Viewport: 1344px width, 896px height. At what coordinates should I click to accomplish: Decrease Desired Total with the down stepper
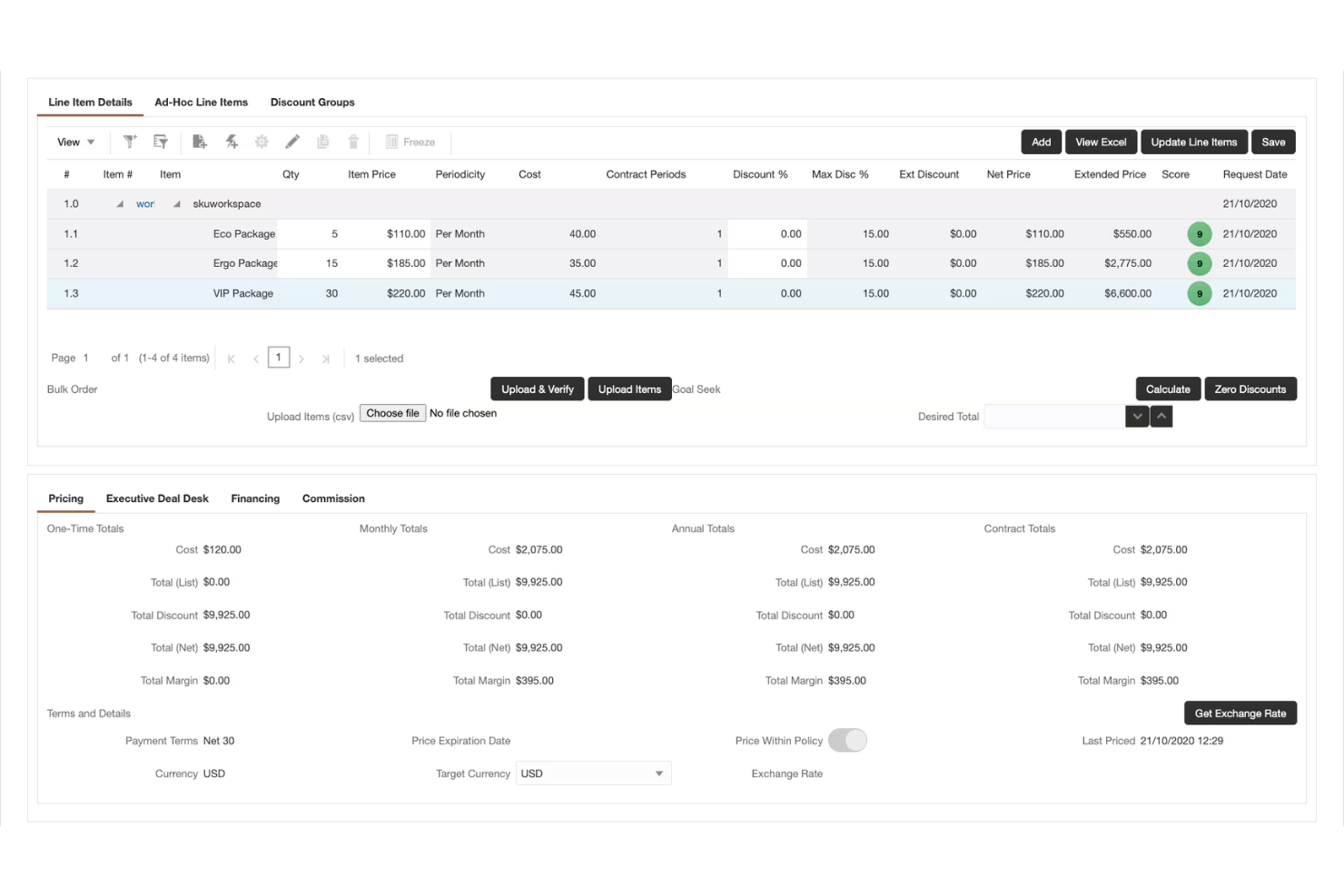tap(1137, 416)
